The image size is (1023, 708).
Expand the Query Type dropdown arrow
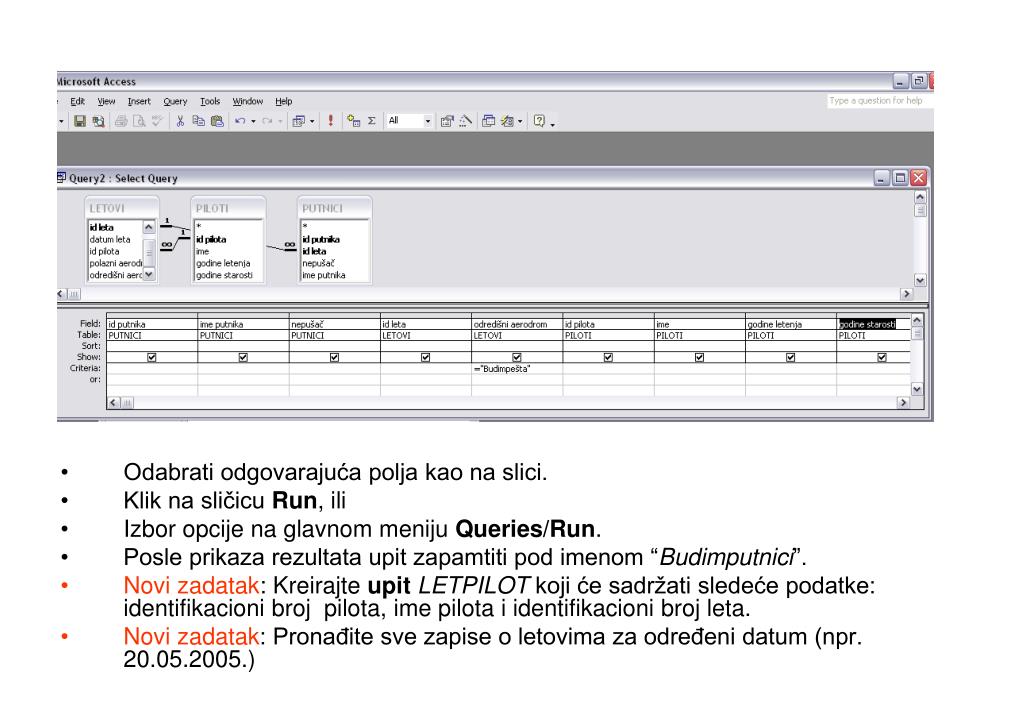pos(312,121)
